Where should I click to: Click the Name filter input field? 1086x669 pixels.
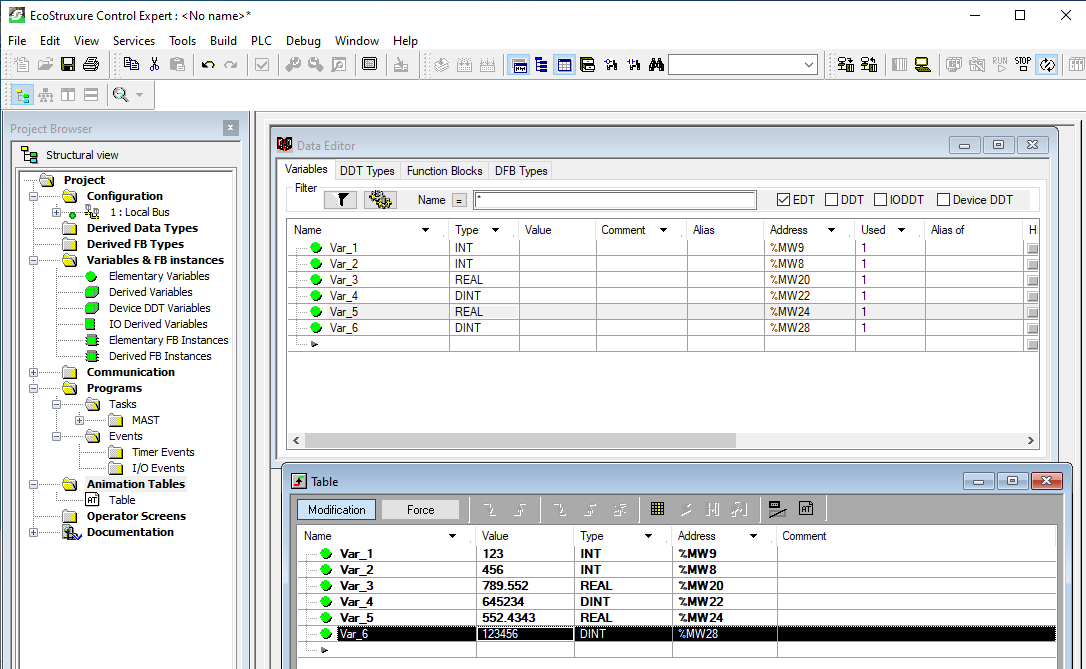pyautogui.click(x=615, y=200)
